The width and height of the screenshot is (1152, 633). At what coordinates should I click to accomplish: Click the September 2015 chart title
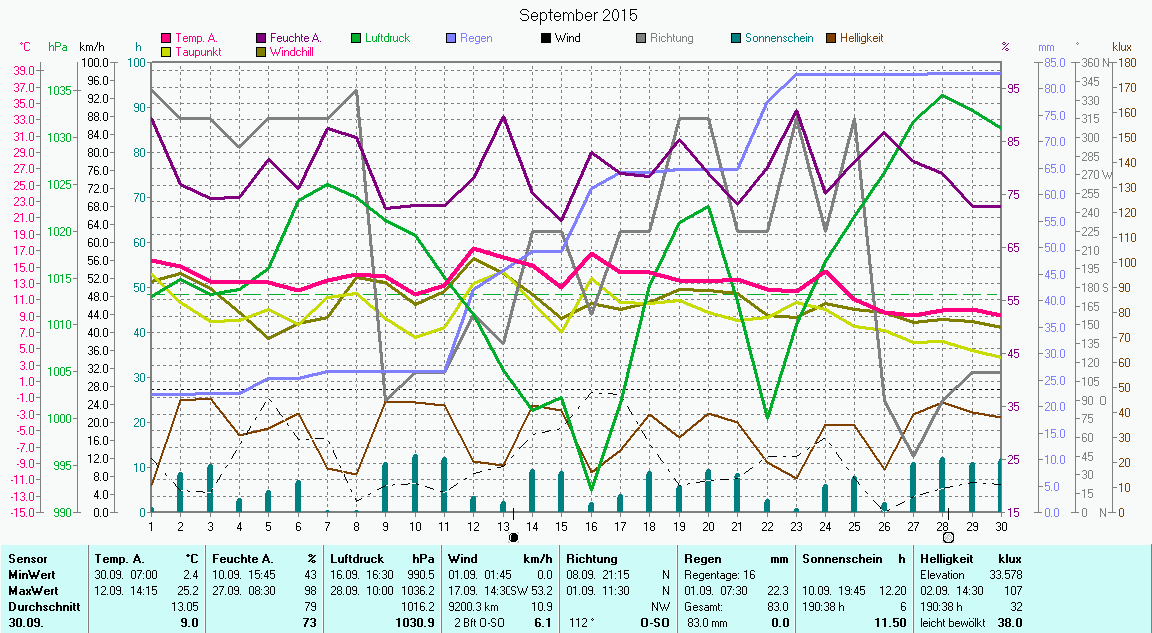click(x=578, y=16)
